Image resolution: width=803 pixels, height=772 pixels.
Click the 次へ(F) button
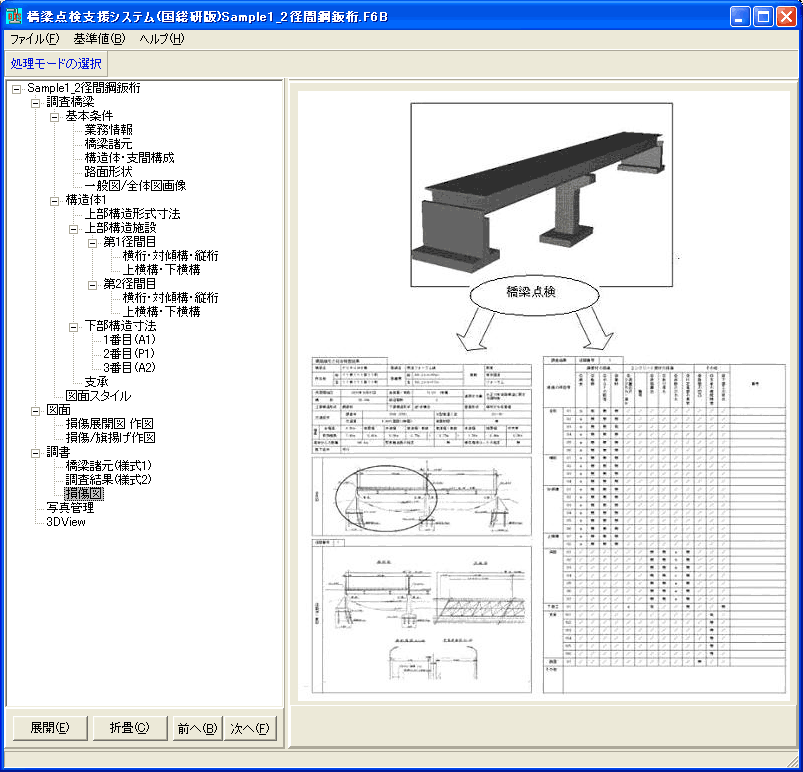(250, 728)
